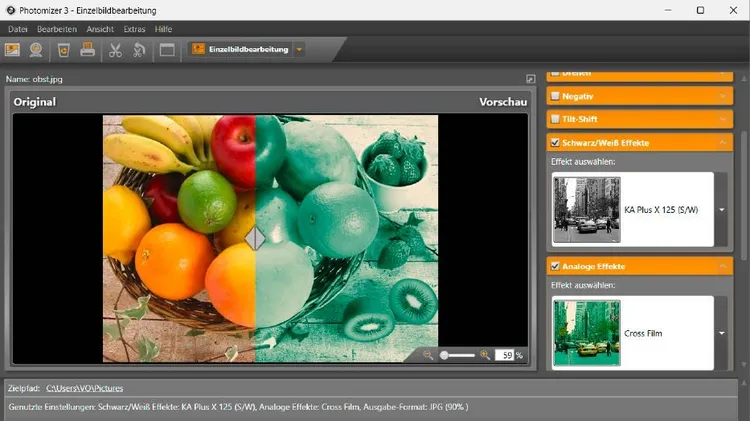The width and height of the screenshot is (750, 421).
Task: Enable the Negativ effect checkbox
Action: 554,97
